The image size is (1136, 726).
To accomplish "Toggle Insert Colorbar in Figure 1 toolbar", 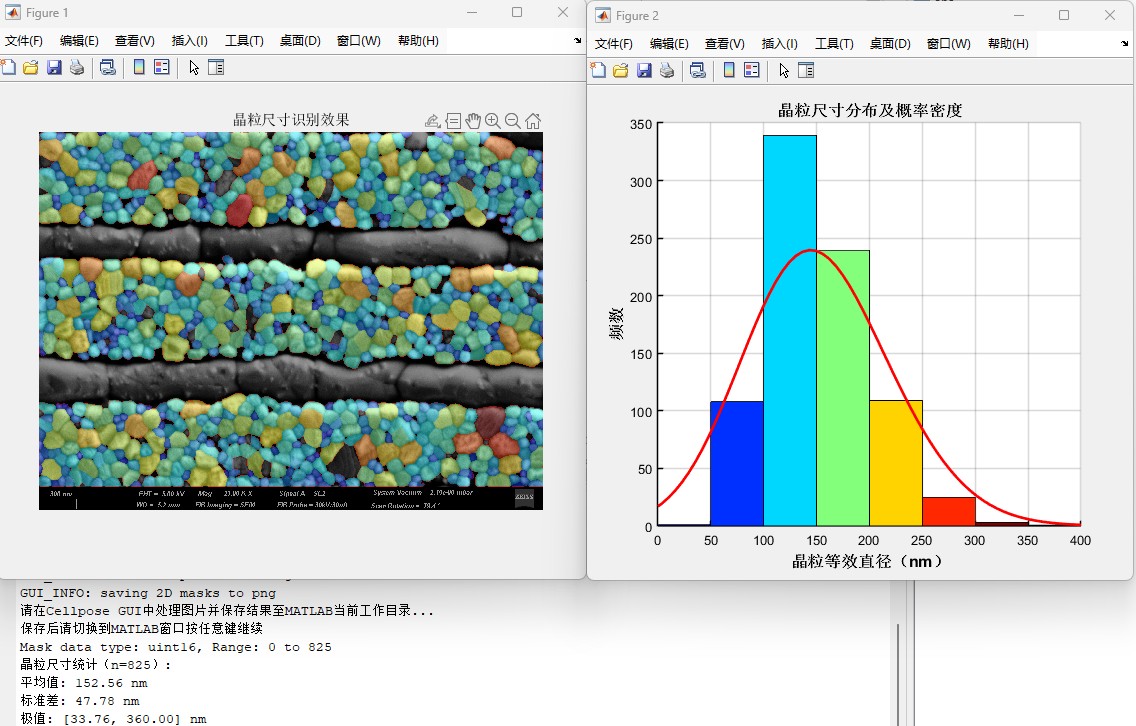I will pyautogui.click(x=139, y=68).
